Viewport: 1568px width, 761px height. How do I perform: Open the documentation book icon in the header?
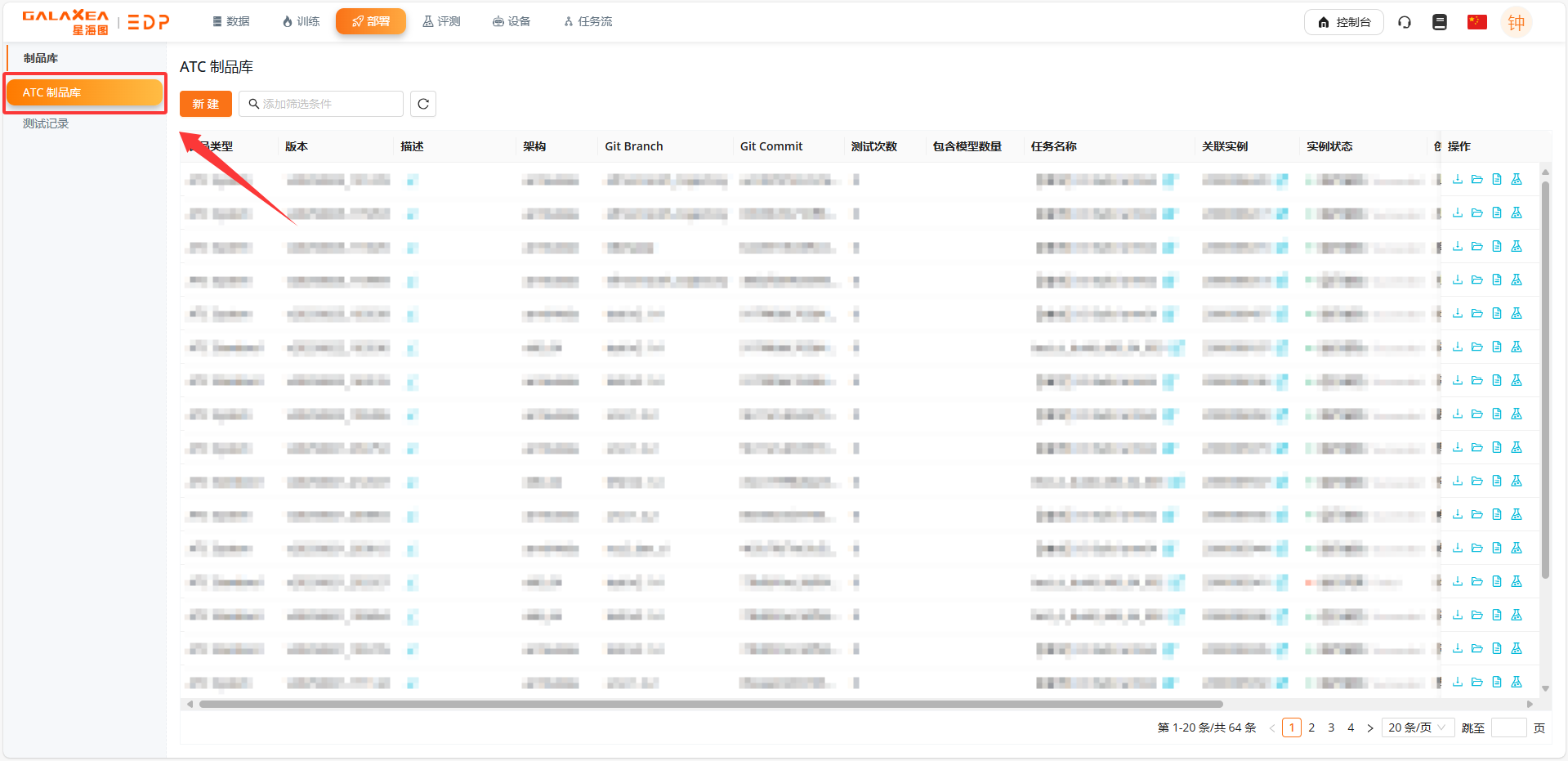(x=1440, y=22)
